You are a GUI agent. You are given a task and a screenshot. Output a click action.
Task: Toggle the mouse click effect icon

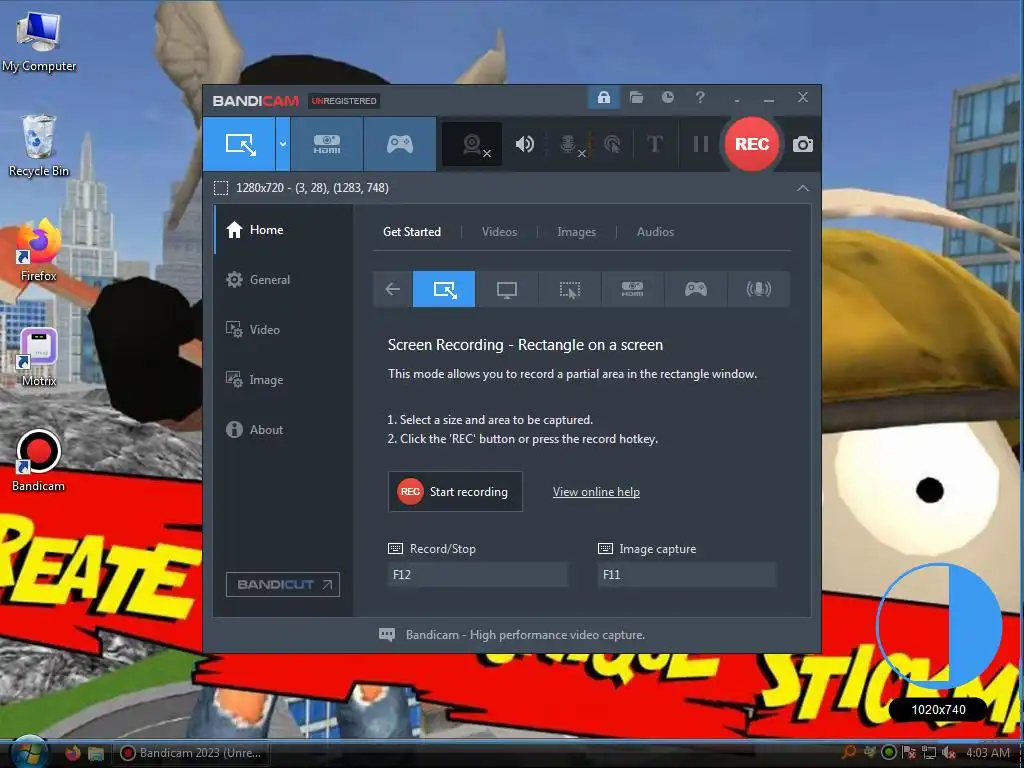tap(612, 144)
